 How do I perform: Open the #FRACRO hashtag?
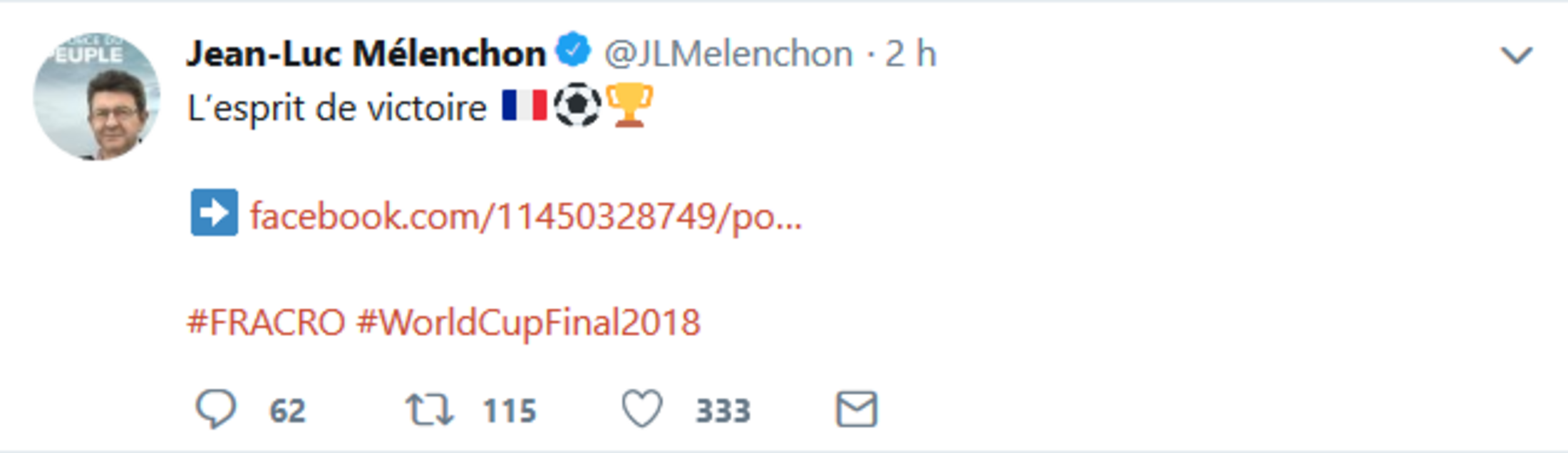click(x=266, y=322)
